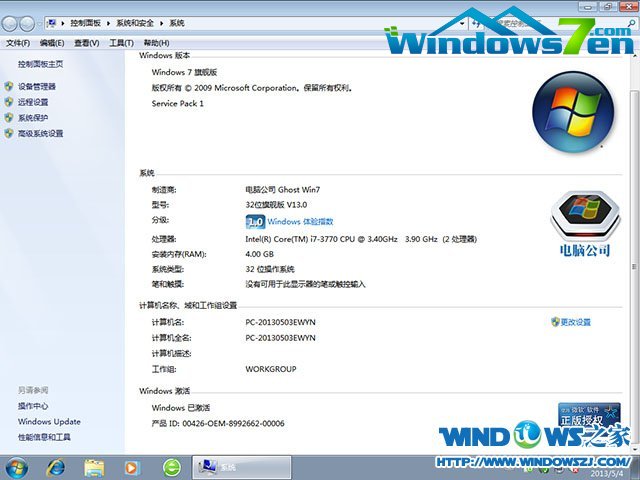Screen dimensions: 640x480
Task: Open 性能信息和工具 link
Action: pyautogui.click(x=44, y=437)
